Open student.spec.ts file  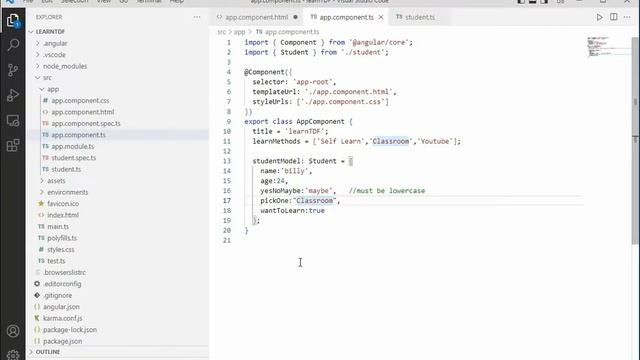pyautogui.click(x=73, y=158)
